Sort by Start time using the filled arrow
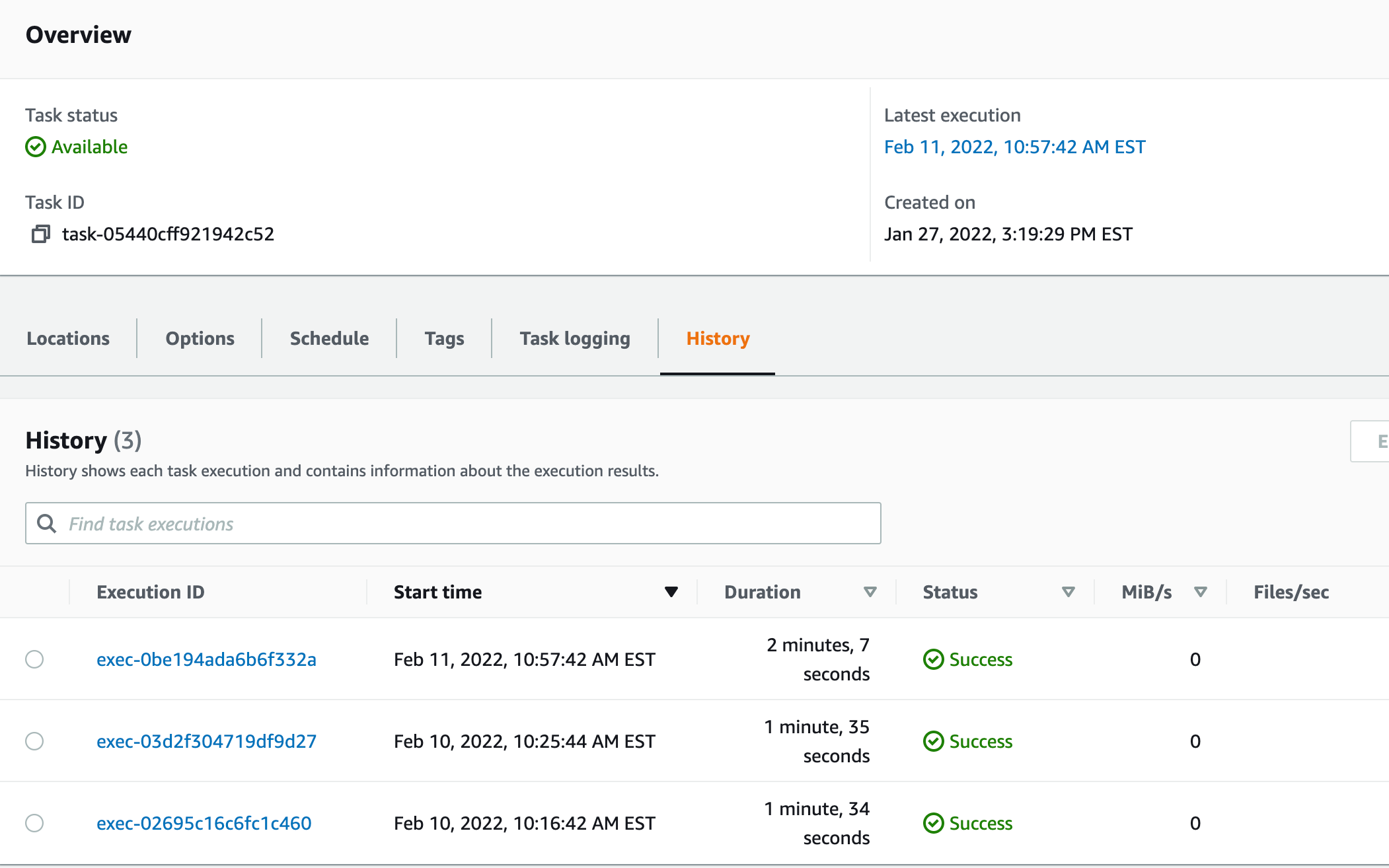 point(671,592)
